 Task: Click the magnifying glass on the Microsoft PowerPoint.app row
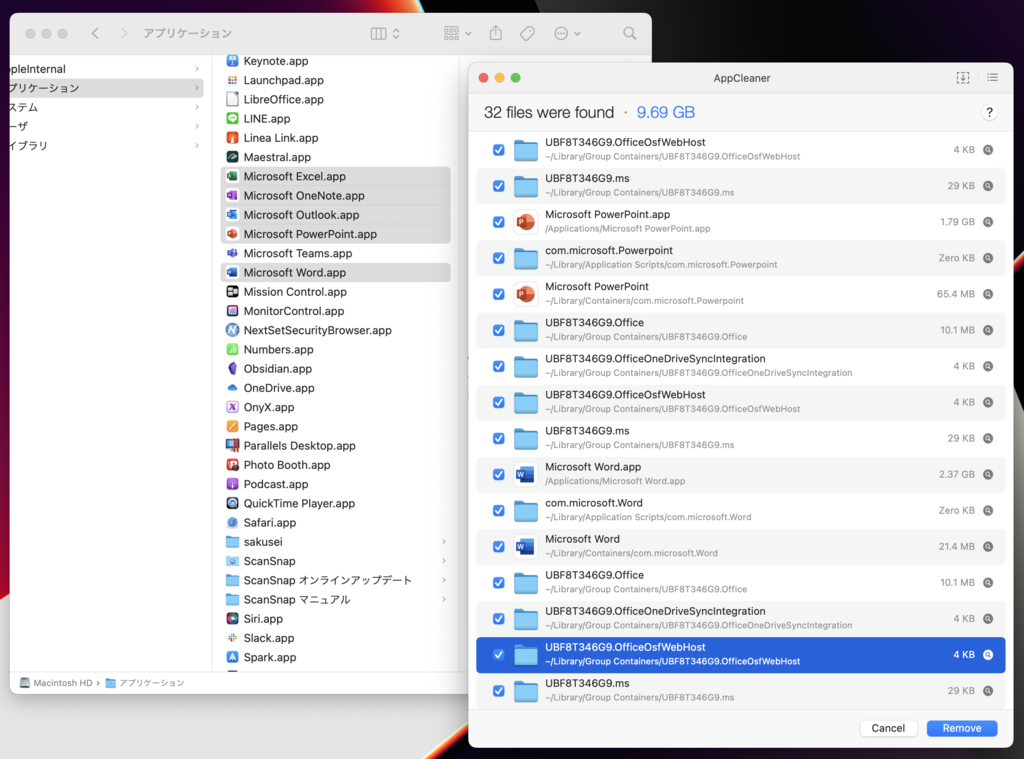pos(988,222)
